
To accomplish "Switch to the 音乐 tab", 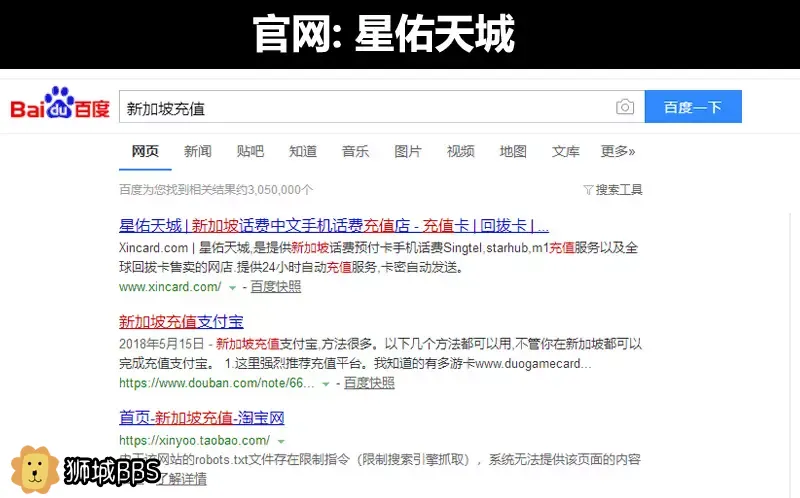I will click(x=356, y=151).
